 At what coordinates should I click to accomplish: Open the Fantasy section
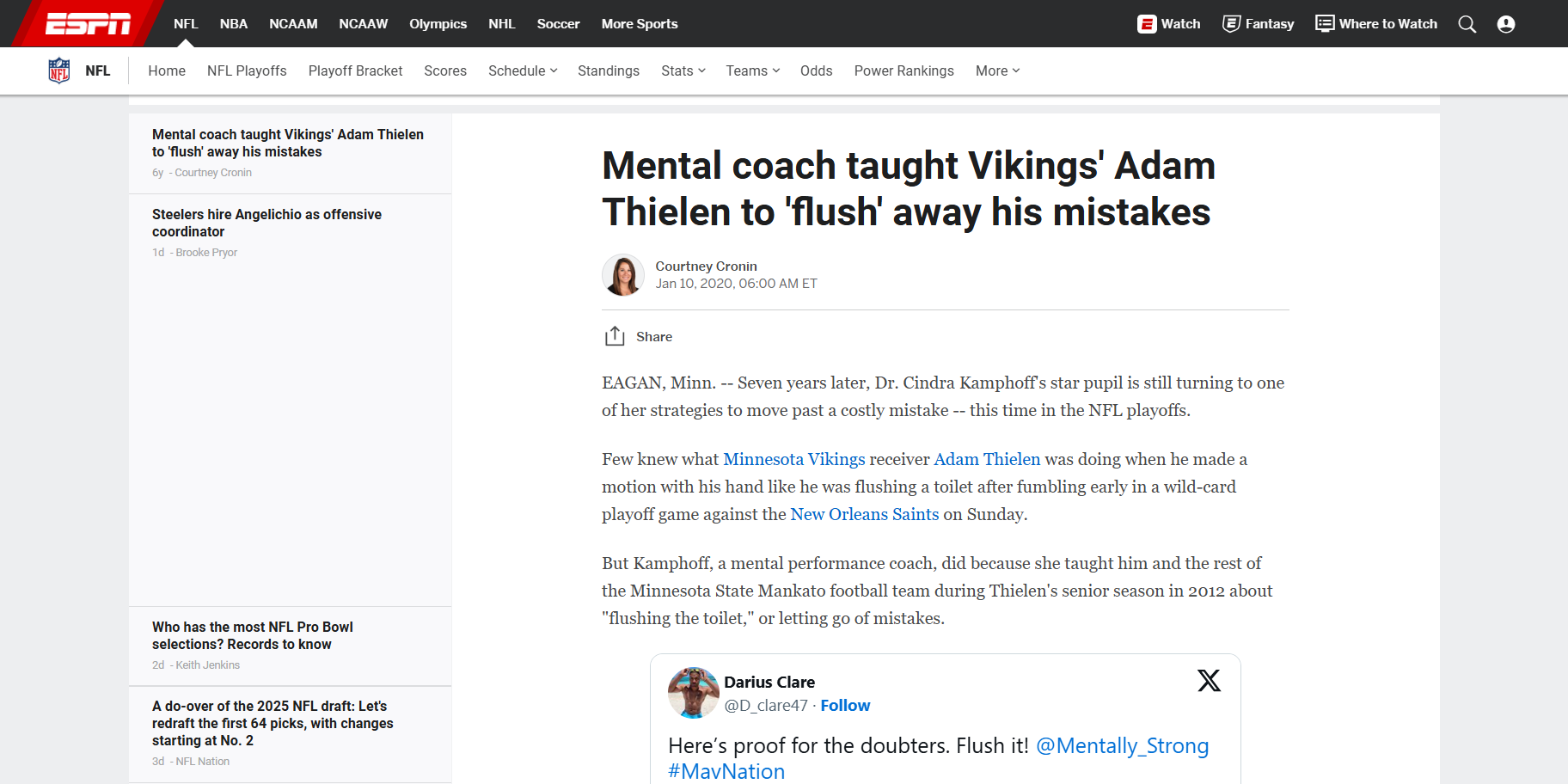[1258, 24]
